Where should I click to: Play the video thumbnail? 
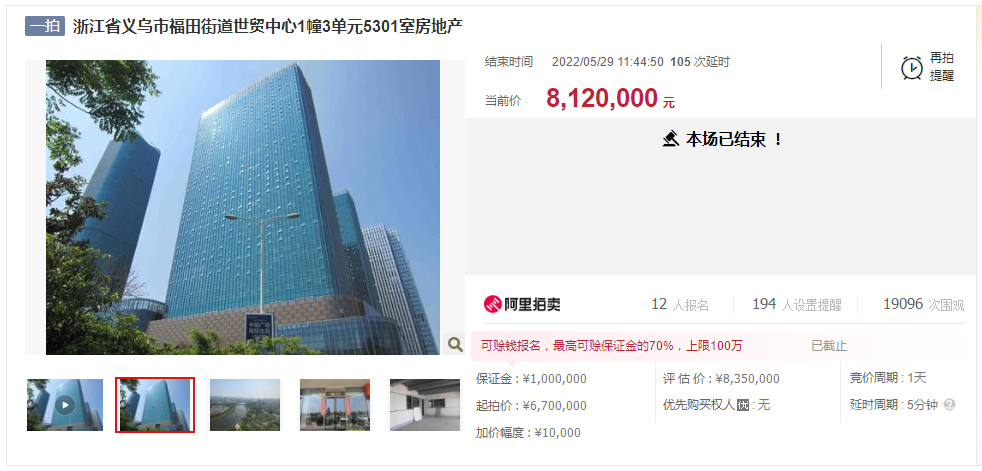65,405
